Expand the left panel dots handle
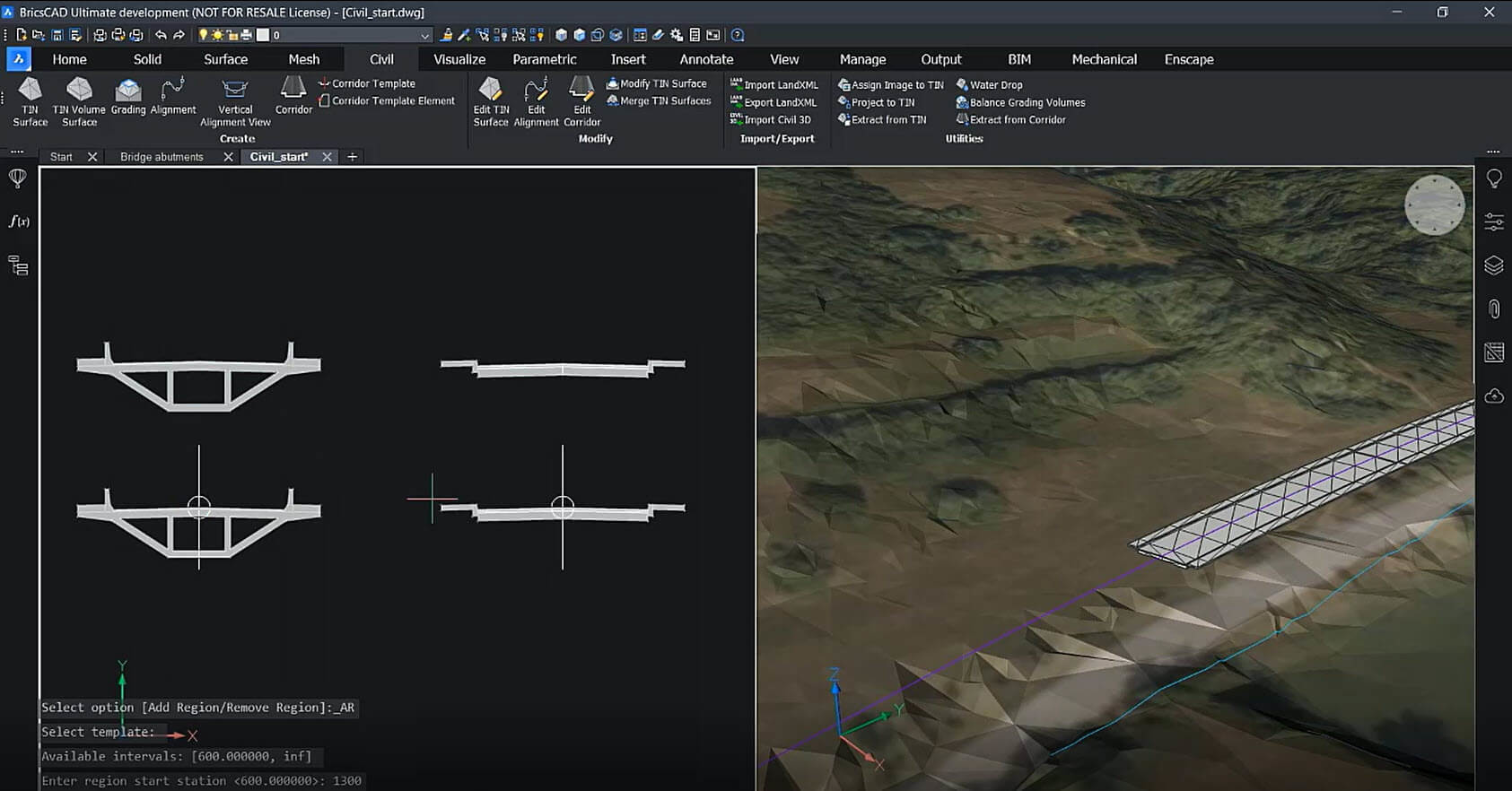The height and width of the screenshot is (791, 1512). coord(17,151)
